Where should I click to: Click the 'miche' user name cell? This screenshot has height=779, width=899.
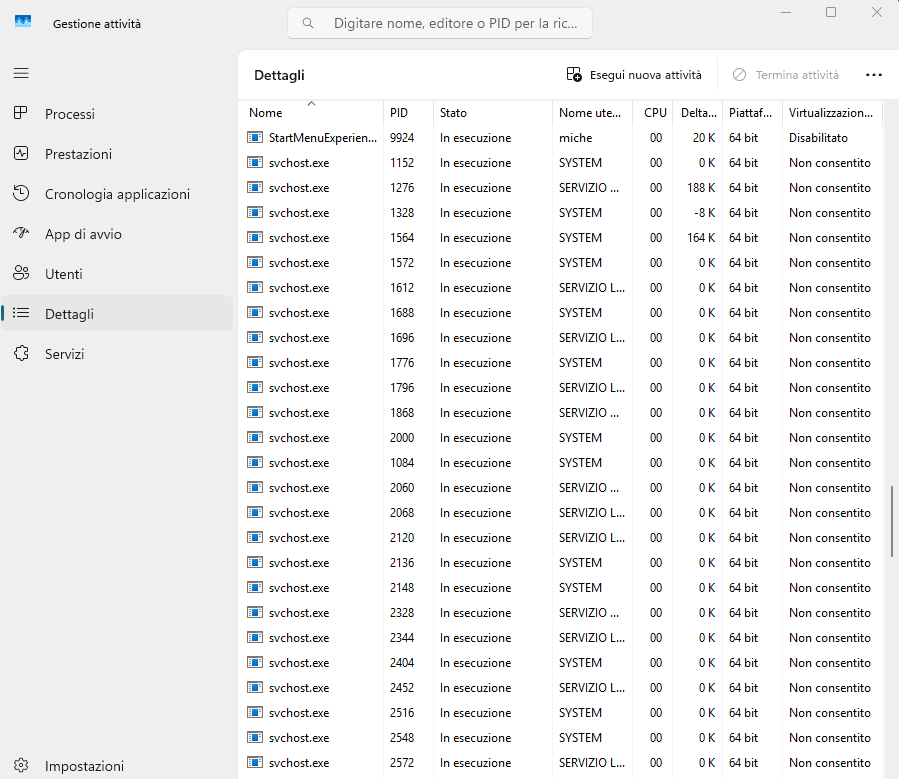tap(576, 138)
